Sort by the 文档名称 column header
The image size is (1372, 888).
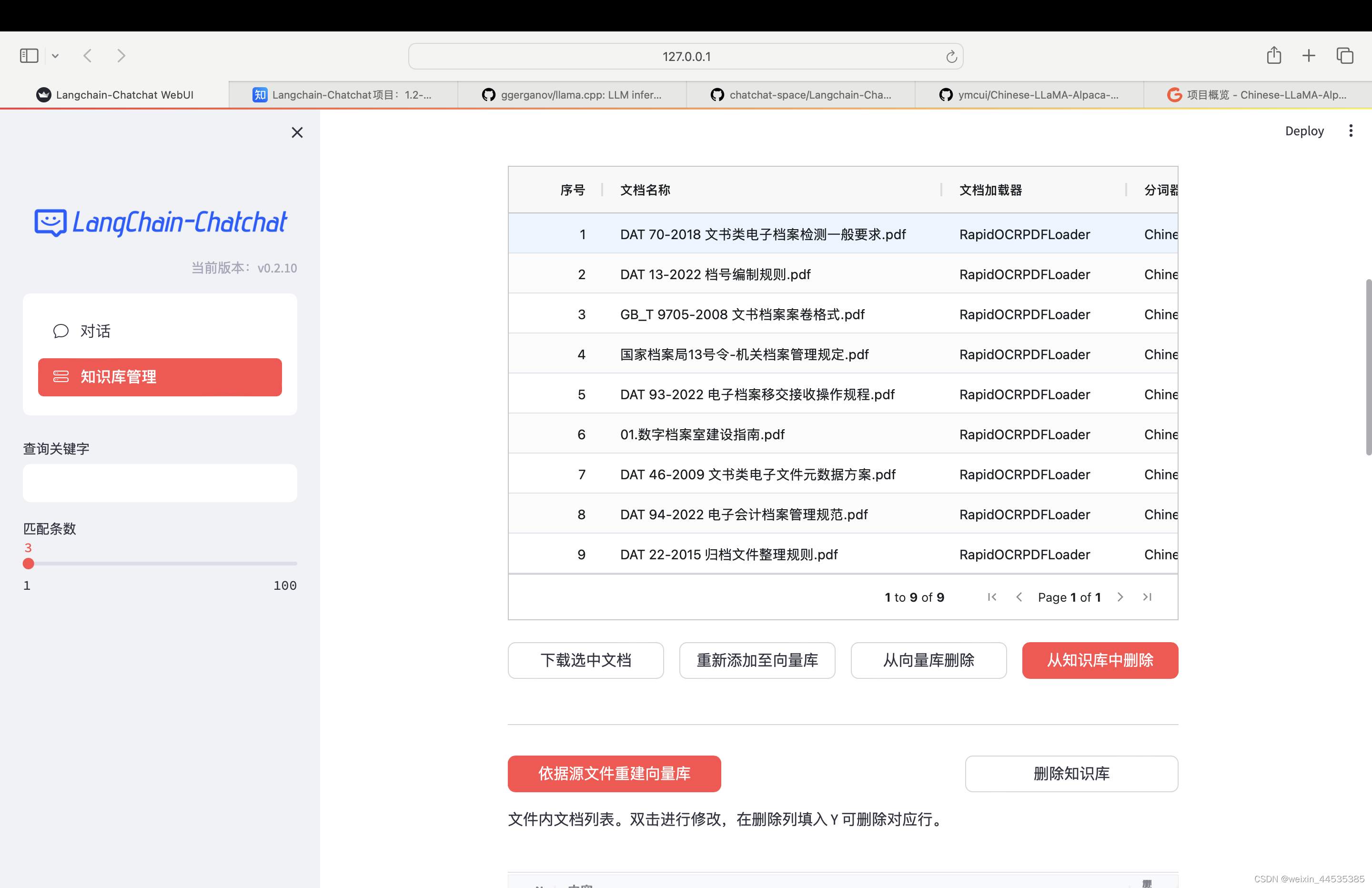click(x=645, y=190)
